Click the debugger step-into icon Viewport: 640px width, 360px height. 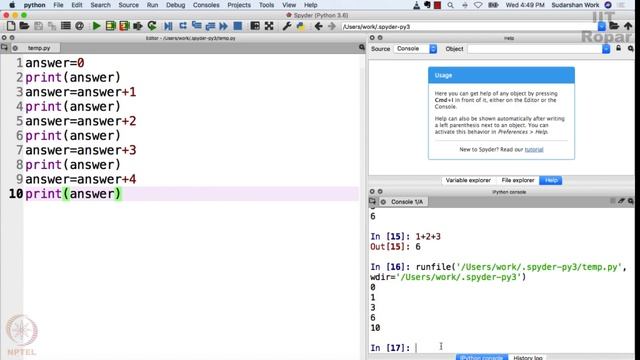(x=197, y=27)
